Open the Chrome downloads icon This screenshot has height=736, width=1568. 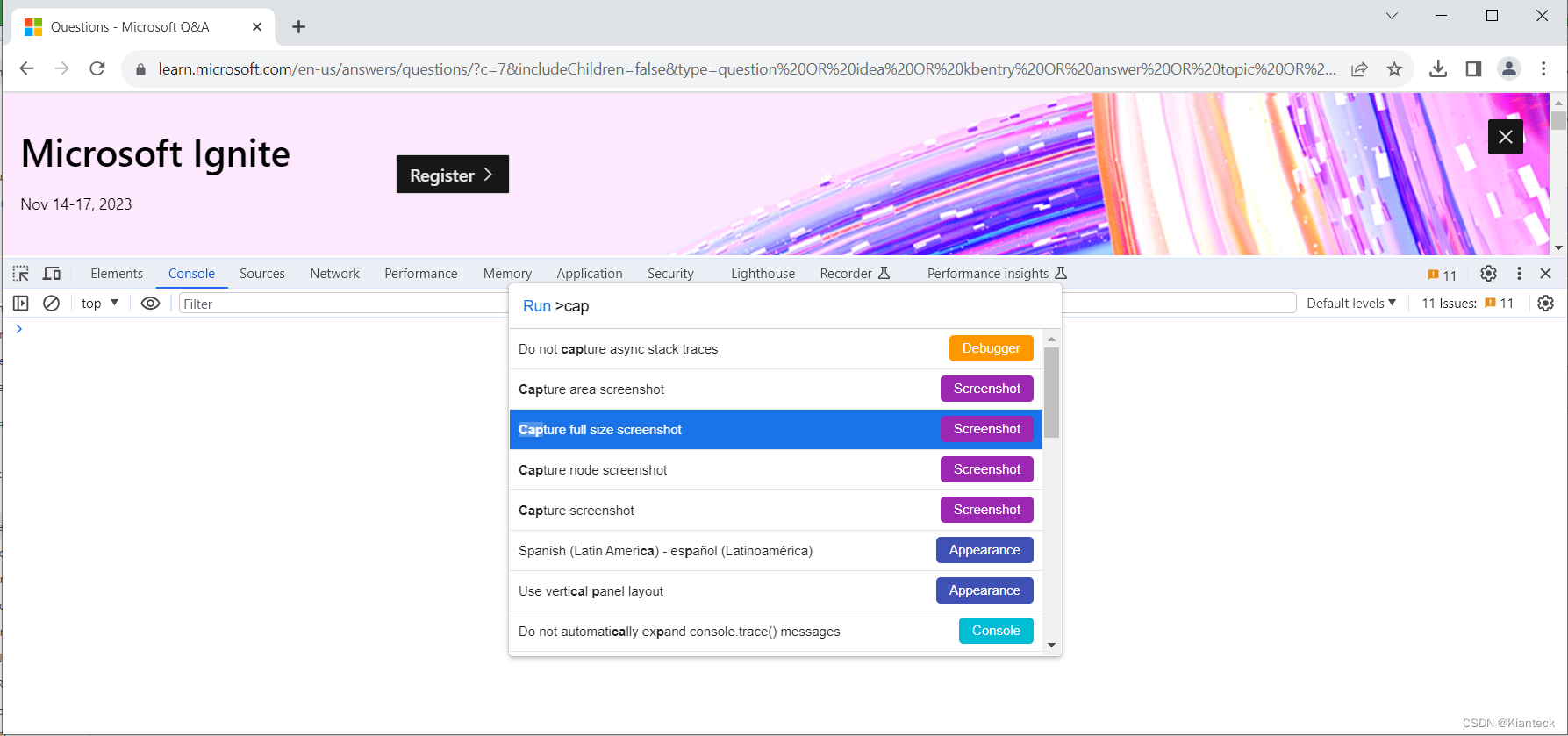(x=1438, y=68)
